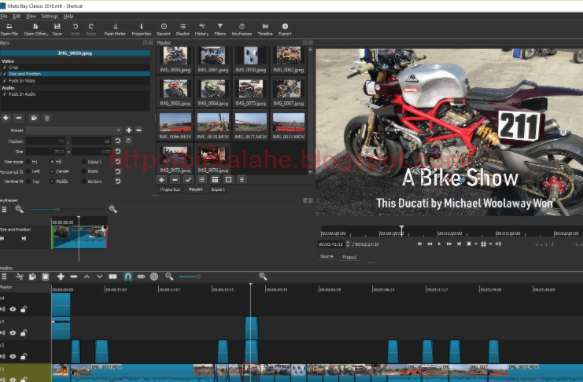
Task: Open the Export panel from the main toolbar
Action: coord(285,29)
